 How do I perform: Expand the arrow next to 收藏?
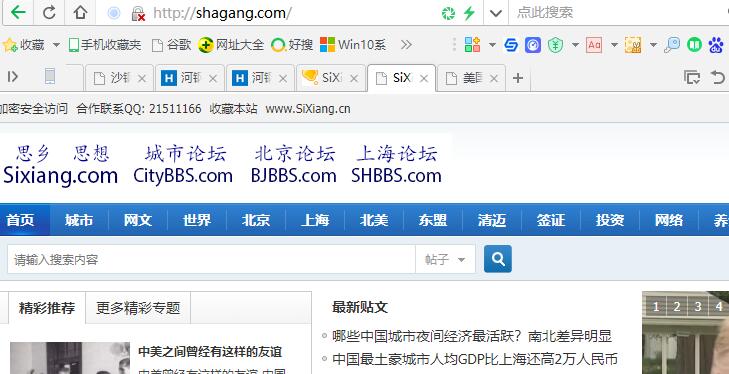click(56, 45)
